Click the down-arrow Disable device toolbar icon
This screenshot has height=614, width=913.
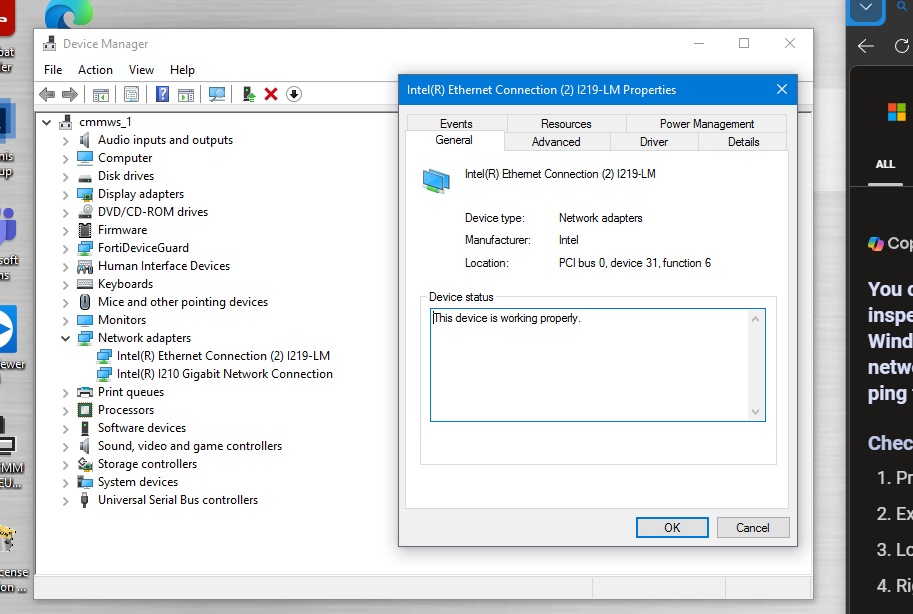[293, 94]
